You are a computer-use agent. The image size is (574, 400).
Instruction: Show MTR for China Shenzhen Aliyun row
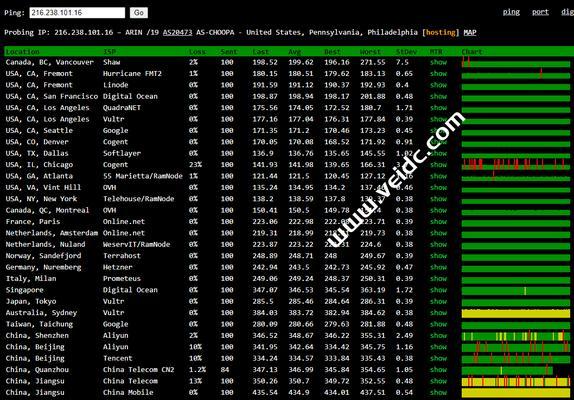tap(438, 335)
